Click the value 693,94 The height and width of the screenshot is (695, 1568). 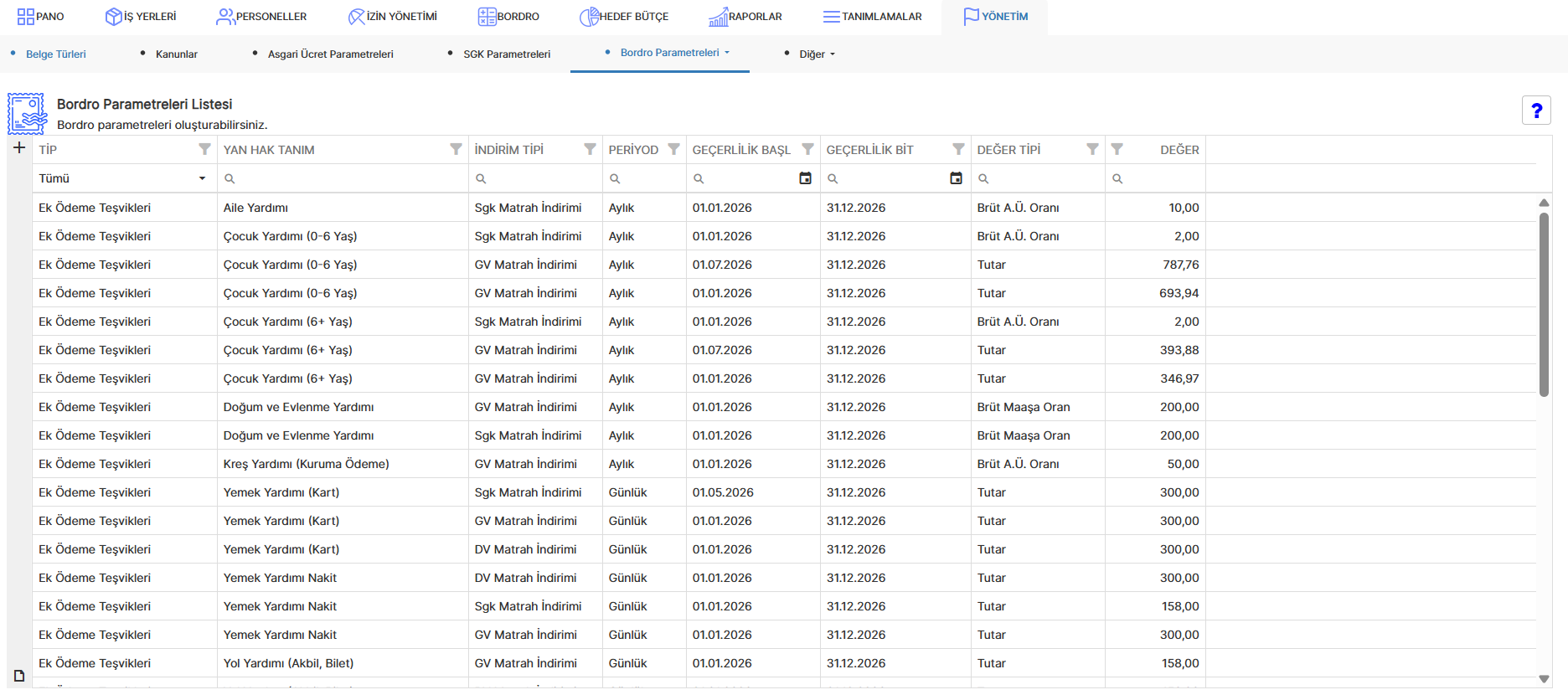click(1179, 293)
